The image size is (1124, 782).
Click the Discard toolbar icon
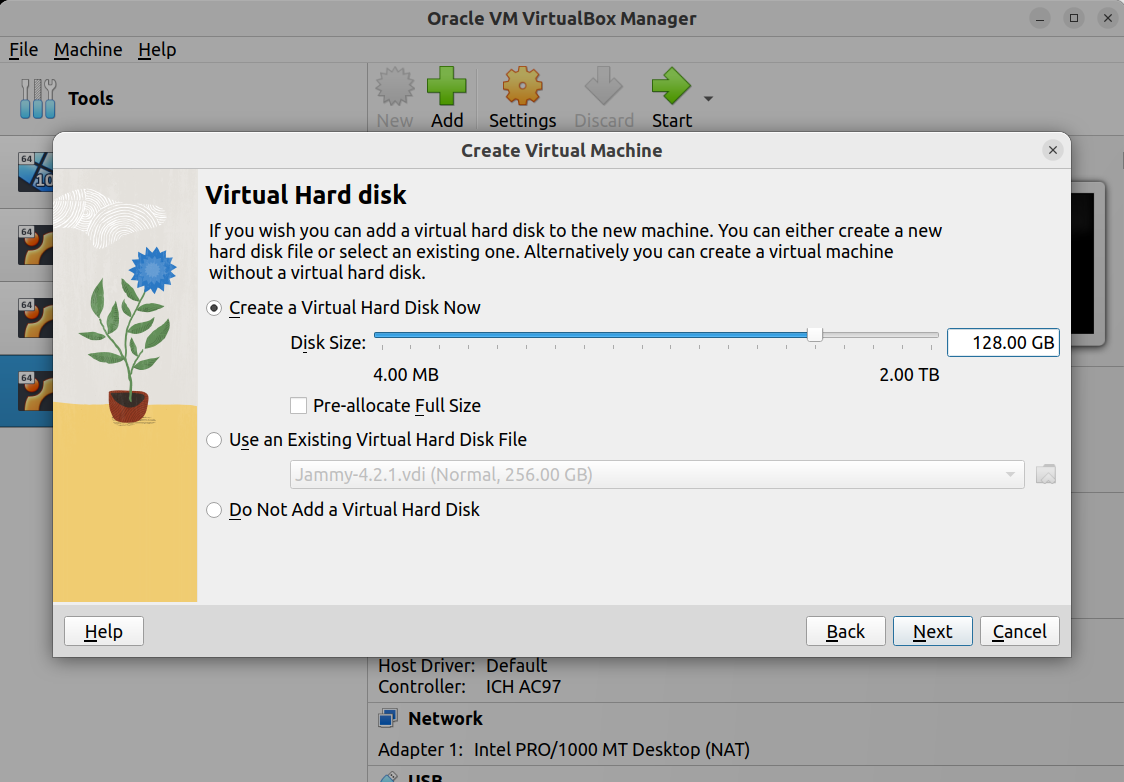[604, 87]
